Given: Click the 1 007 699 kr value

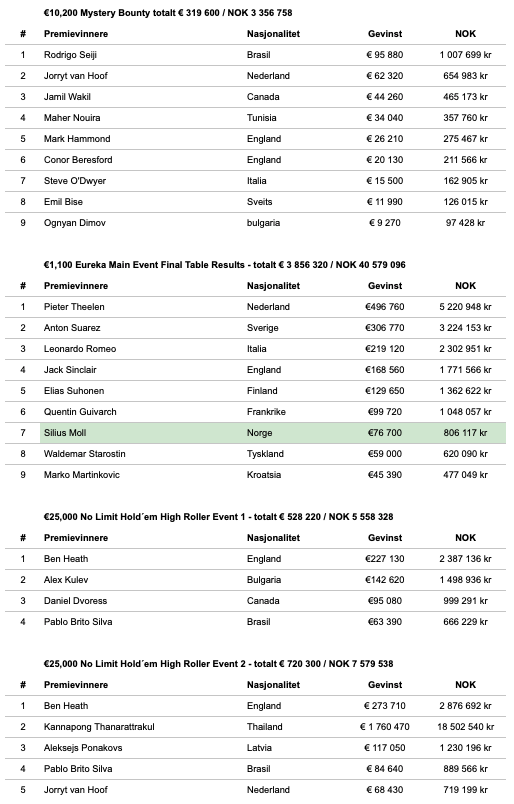Looking at the screenshot, I should point(465,55).
